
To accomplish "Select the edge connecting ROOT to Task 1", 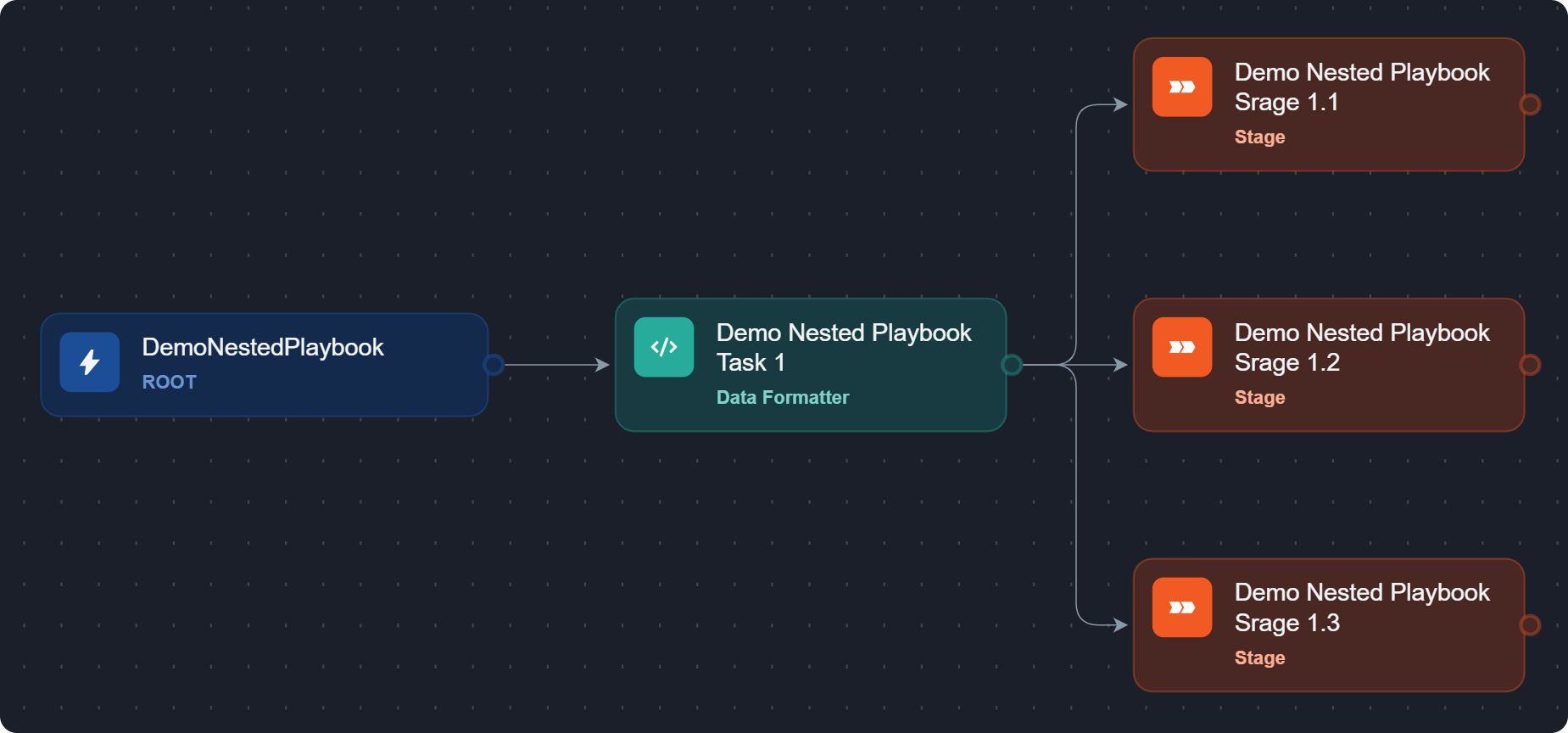I will (551, 365).
